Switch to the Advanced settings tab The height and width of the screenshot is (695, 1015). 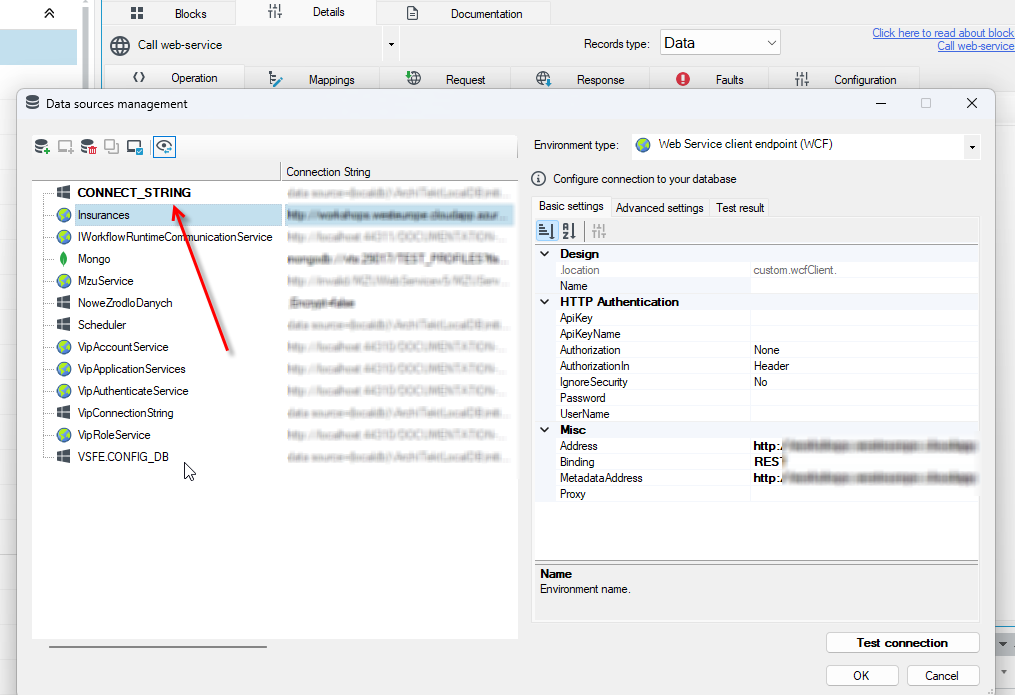tap(660, 208)
